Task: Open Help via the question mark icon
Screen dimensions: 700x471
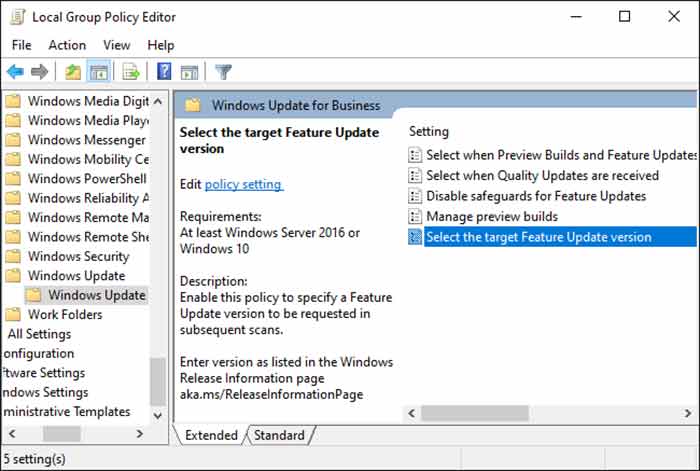Action: click(x=164, y=71)
